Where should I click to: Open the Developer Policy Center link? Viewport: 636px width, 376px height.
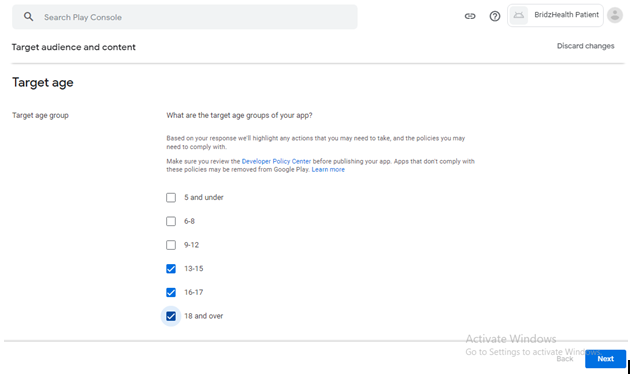[276, 161]
